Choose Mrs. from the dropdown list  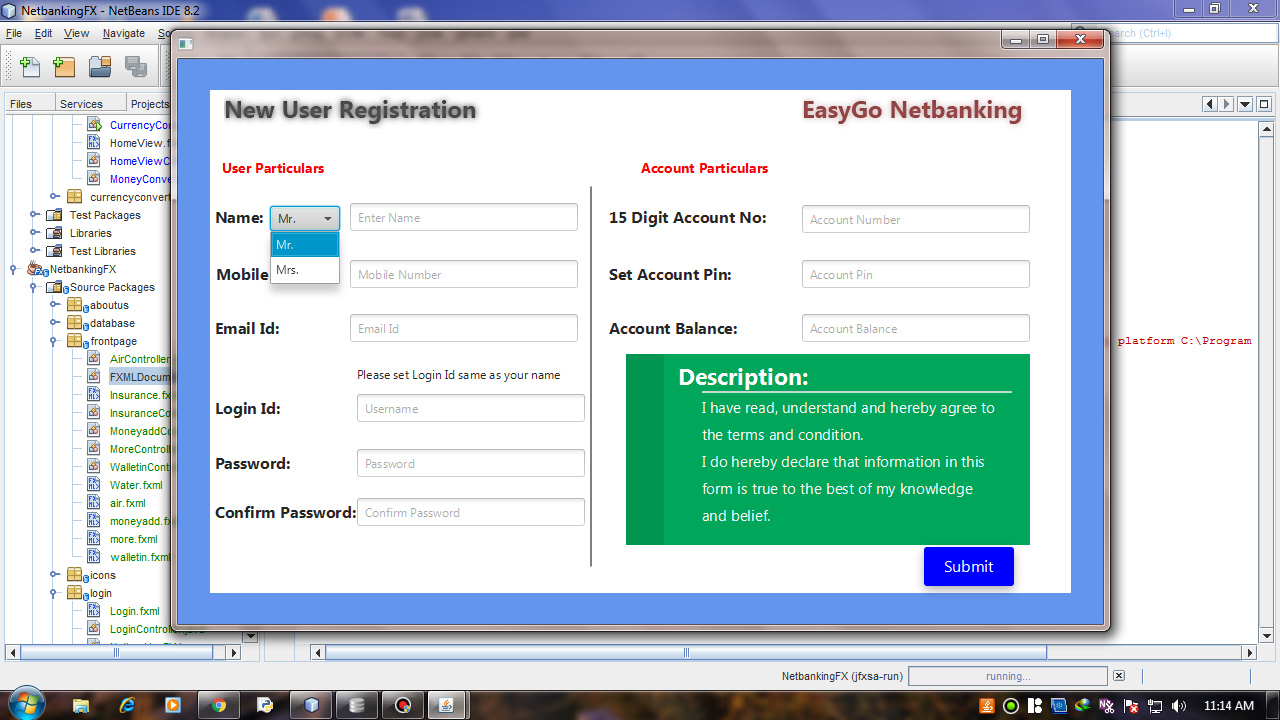tap(305, 270)
